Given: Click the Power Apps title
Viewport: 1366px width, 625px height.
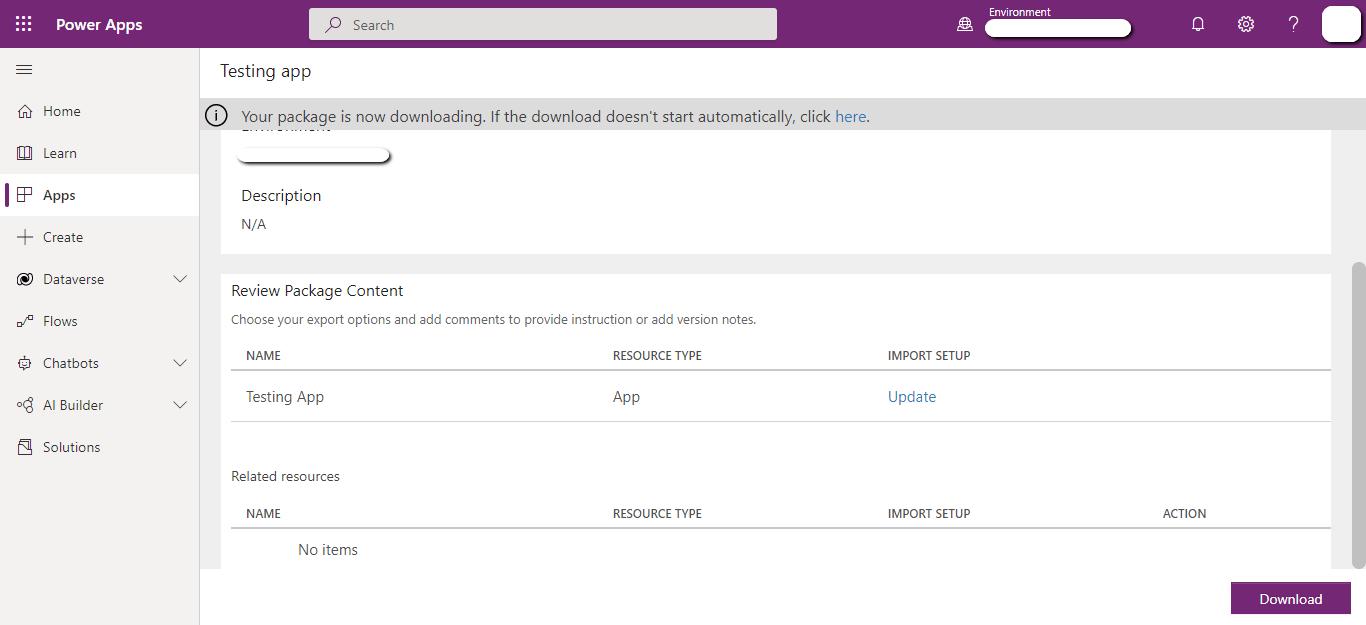Looking at the screenshot, I should [x=99, y=25].
